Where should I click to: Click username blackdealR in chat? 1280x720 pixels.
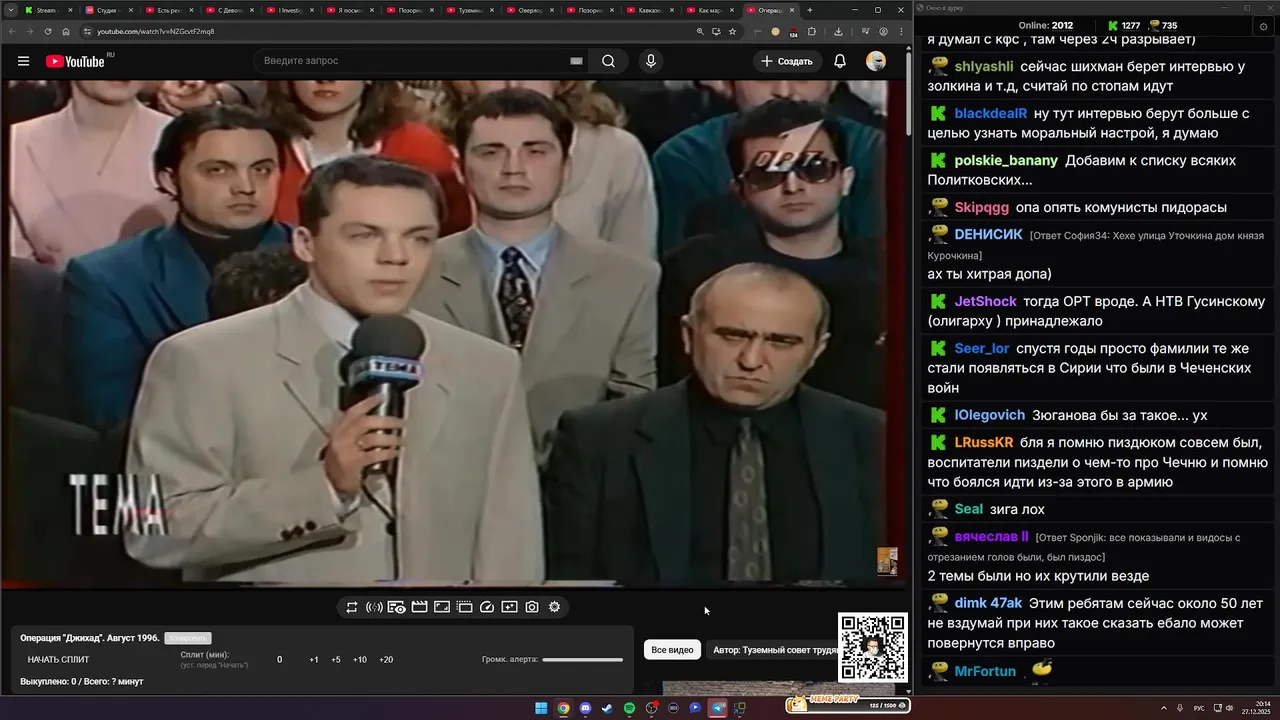[x=990, y=114]
